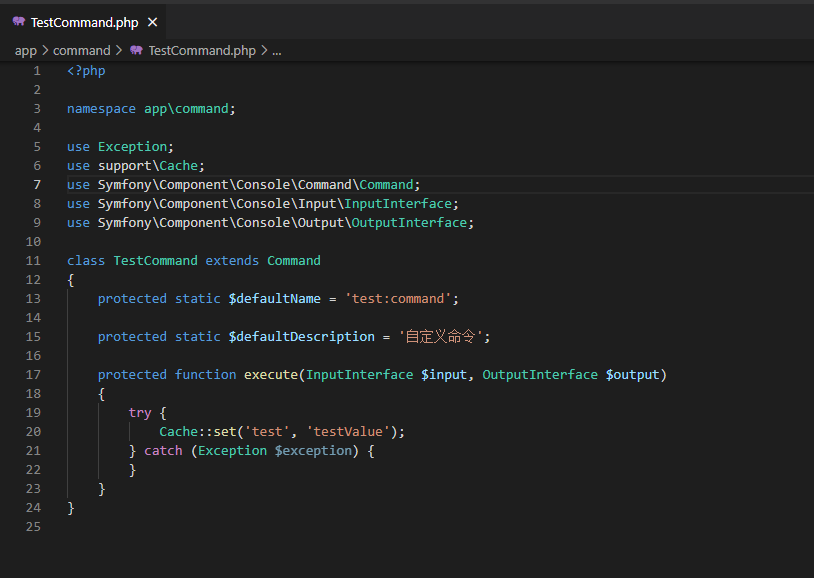Viewport: 814px width, 578px height.
Task: Click the 'test' string argument on line 20
Action: tap(267, 432)
